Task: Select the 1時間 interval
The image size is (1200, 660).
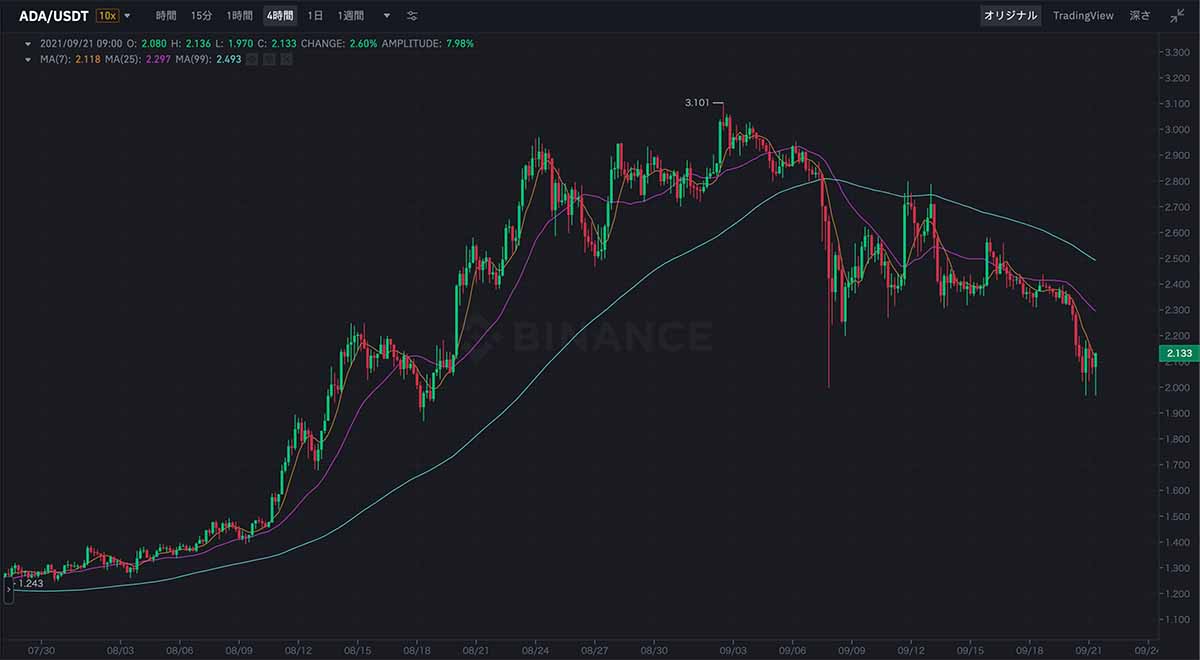Action: (239, 16)
